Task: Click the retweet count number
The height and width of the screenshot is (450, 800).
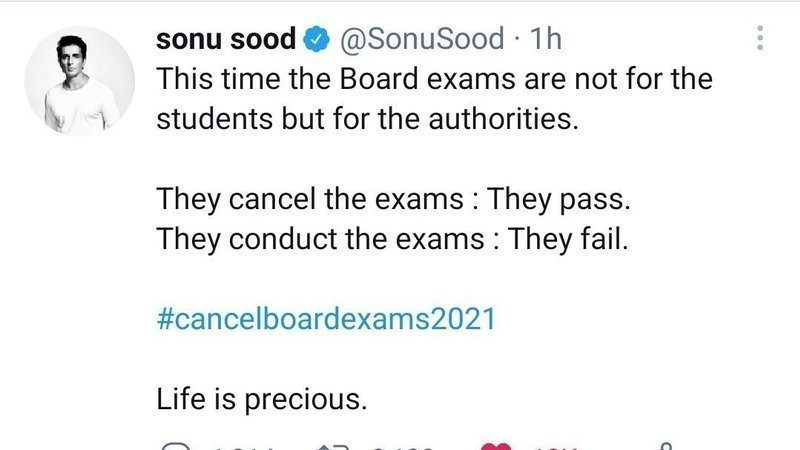Action: 402,446
